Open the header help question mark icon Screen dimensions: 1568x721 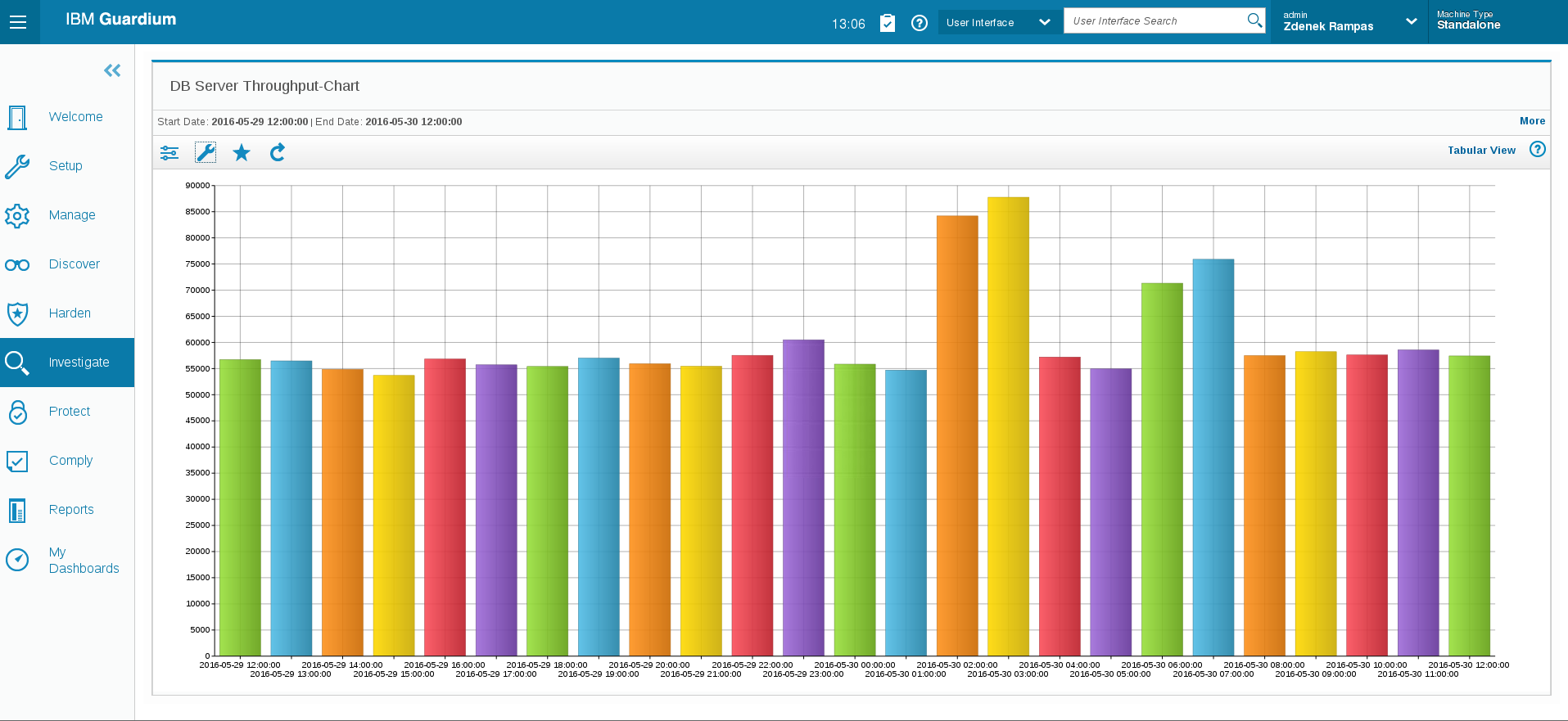[x=920, y=23]
